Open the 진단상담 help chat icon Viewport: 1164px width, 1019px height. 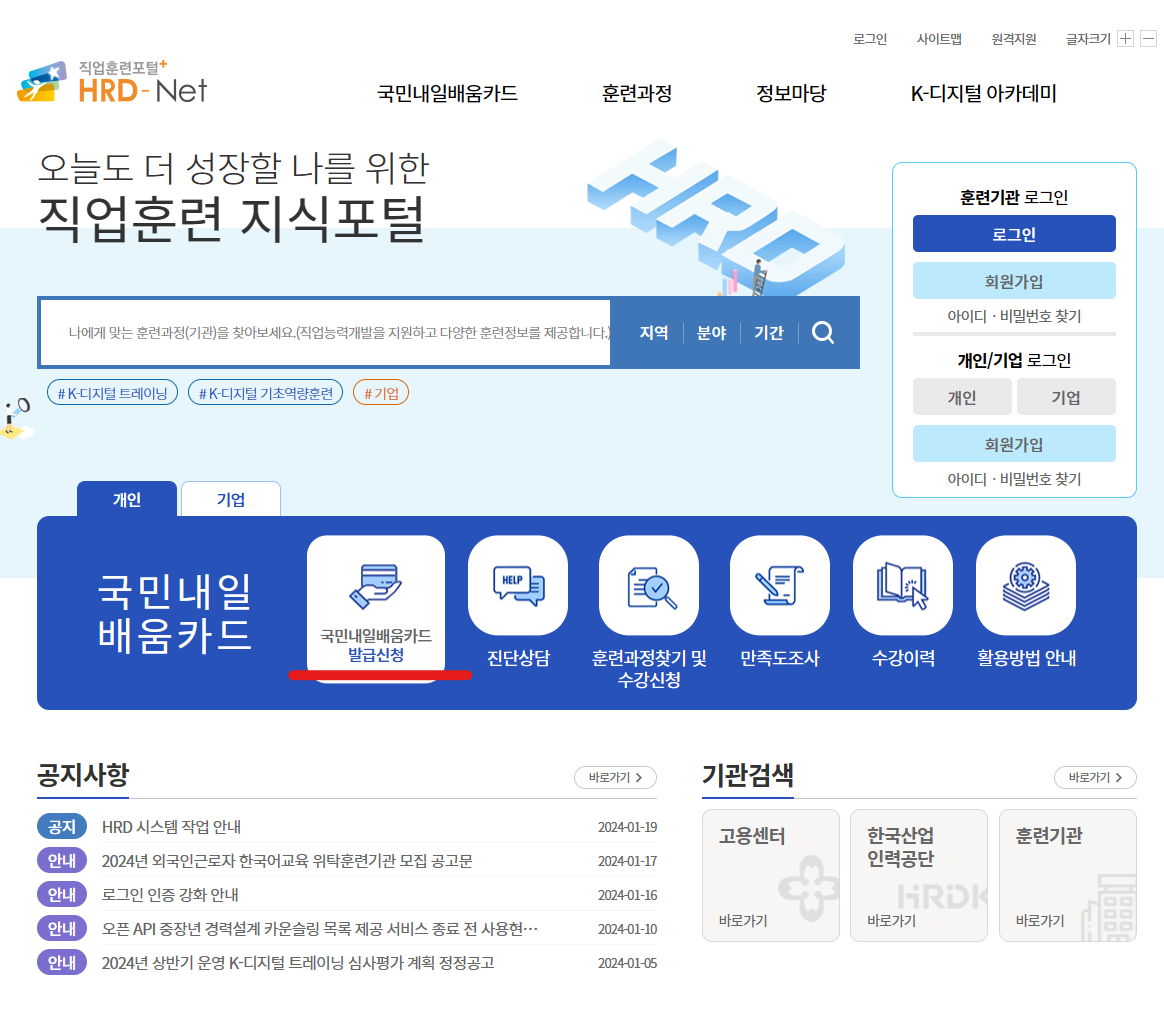click(x=518, y=586)
